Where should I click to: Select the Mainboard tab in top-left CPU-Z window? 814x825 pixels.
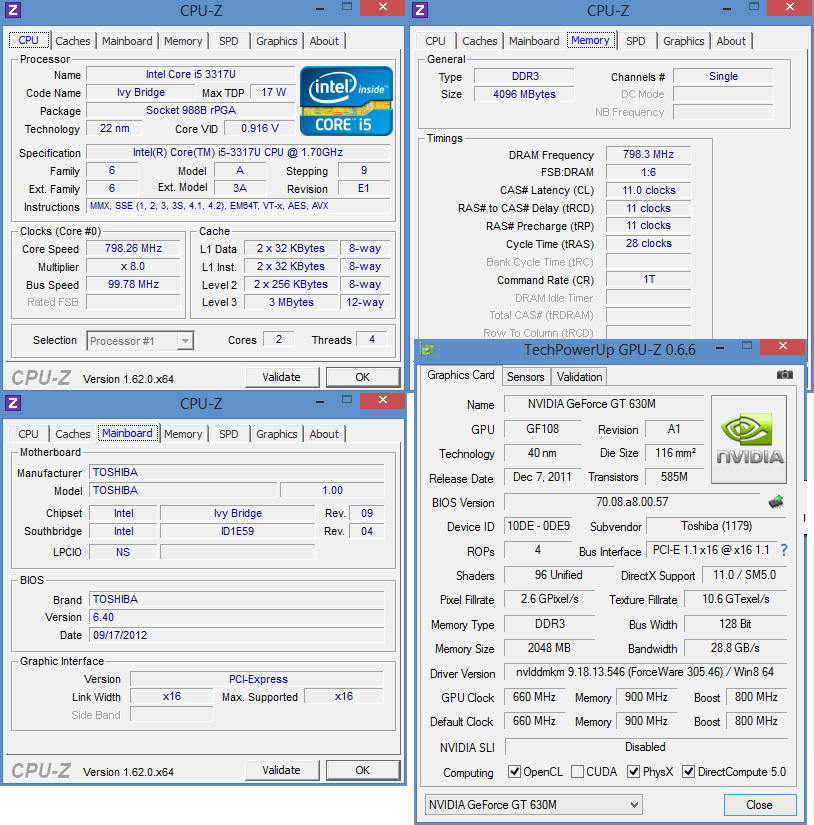(x=127, y=41)
